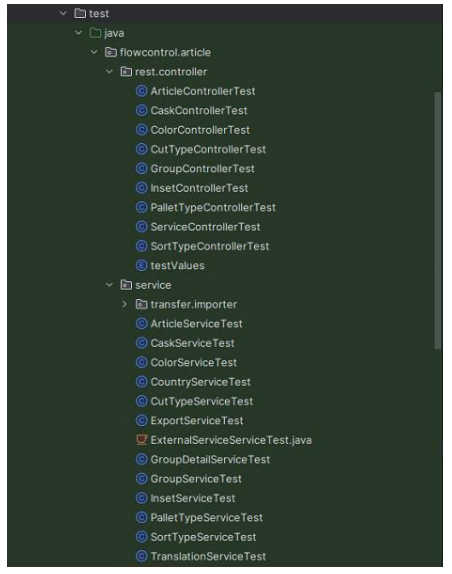This screenshot has height=574, width=452.
Task: Select the rest.controller package label
Action: click(171, 72)
